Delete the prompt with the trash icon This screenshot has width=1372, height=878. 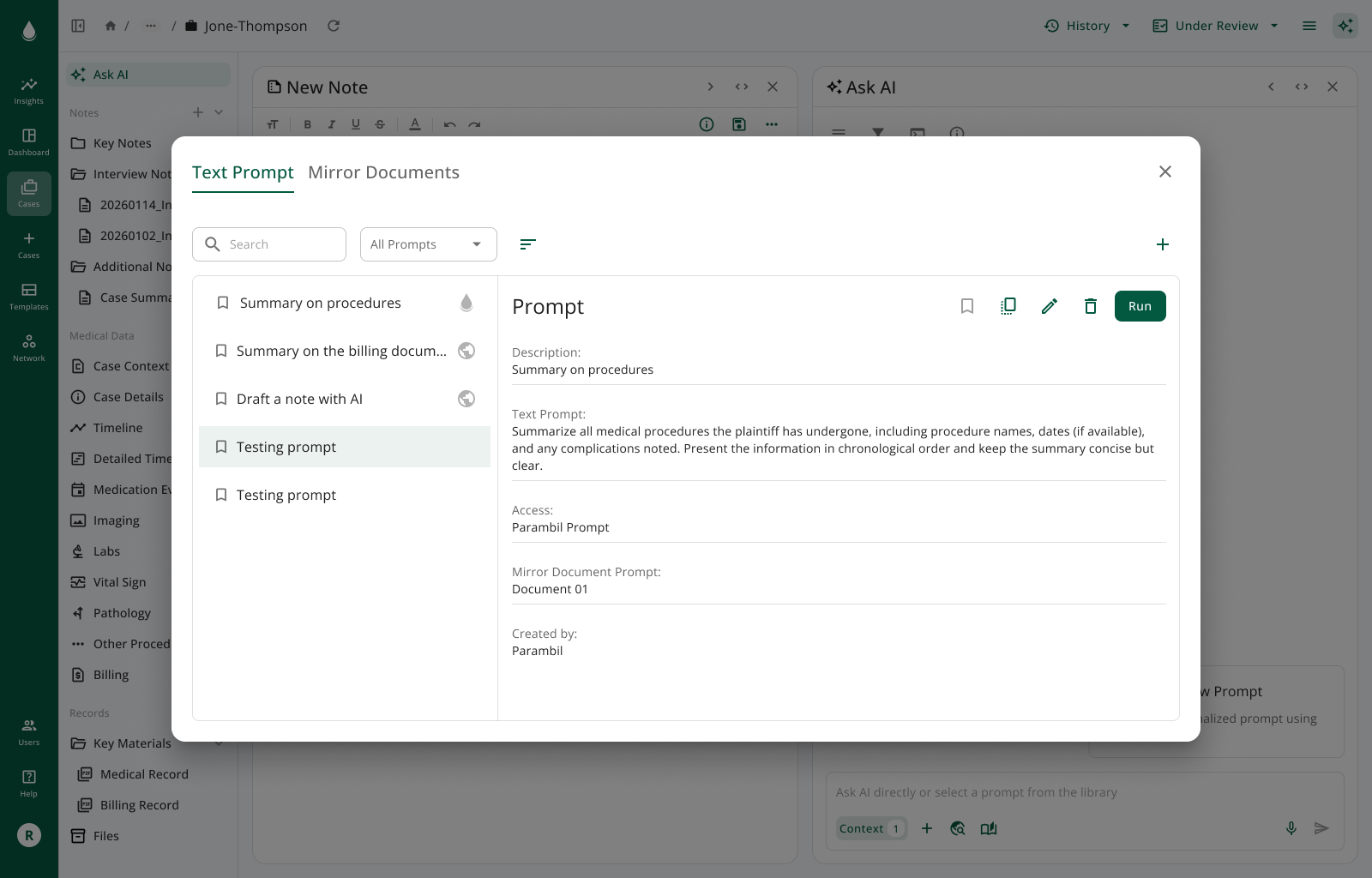coord(1090,305)
